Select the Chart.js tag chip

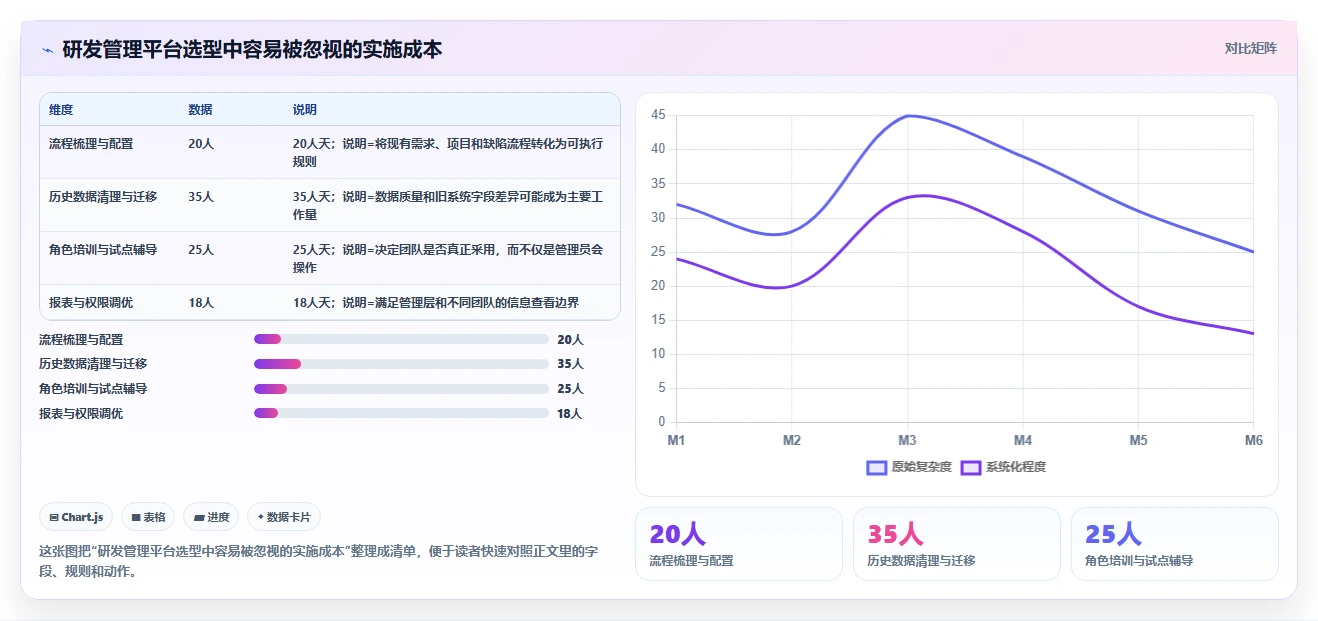click(76, 517)
